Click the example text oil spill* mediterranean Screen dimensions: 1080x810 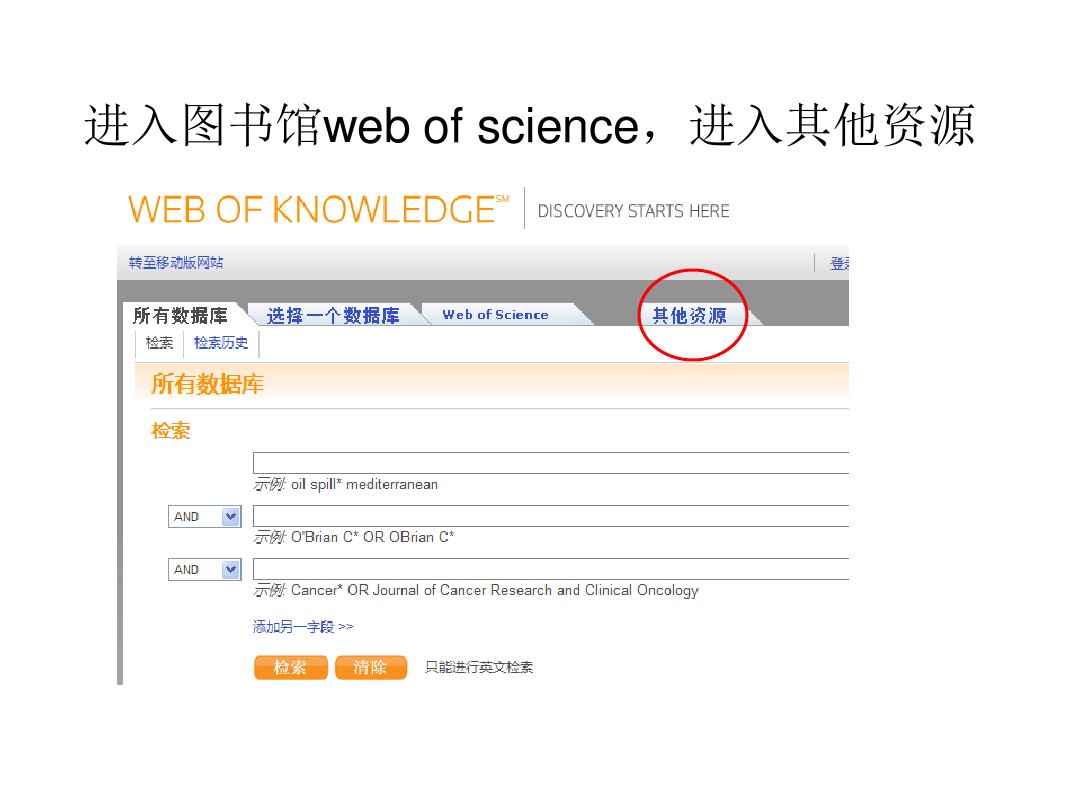point(364,484)
